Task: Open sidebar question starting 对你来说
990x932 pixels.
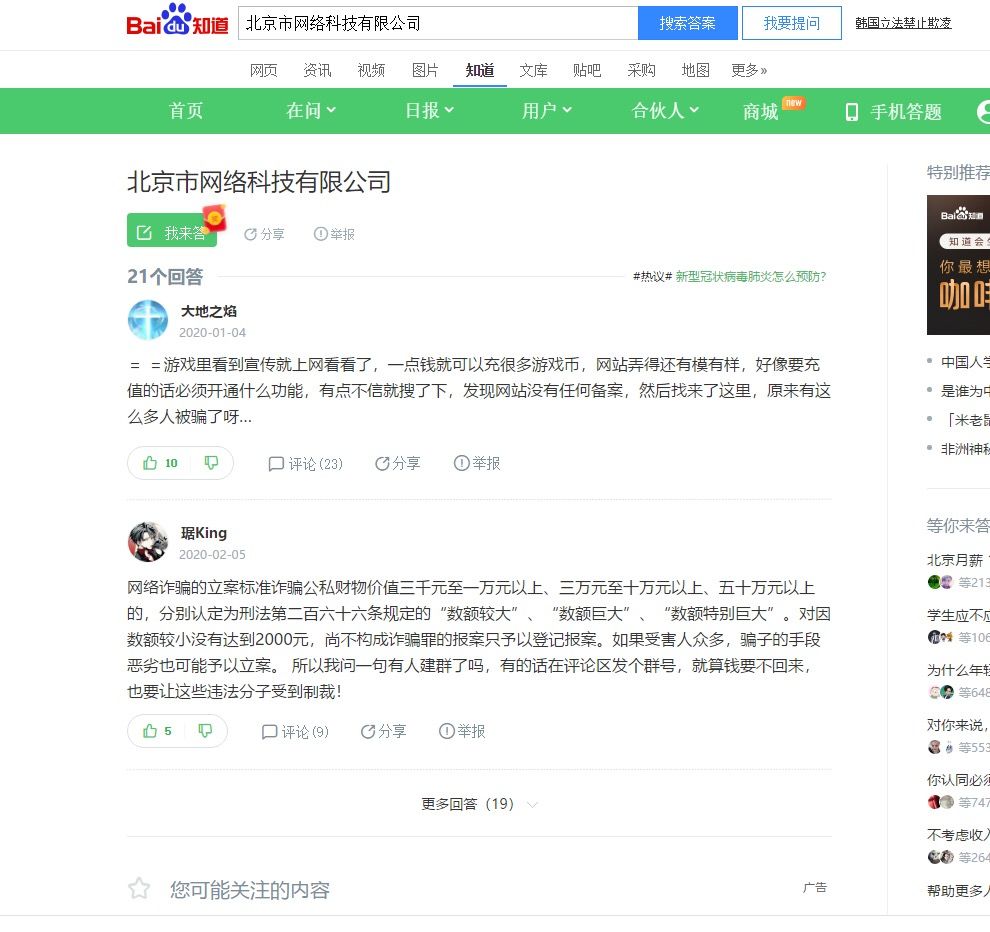Action: (x=958, y=725)
